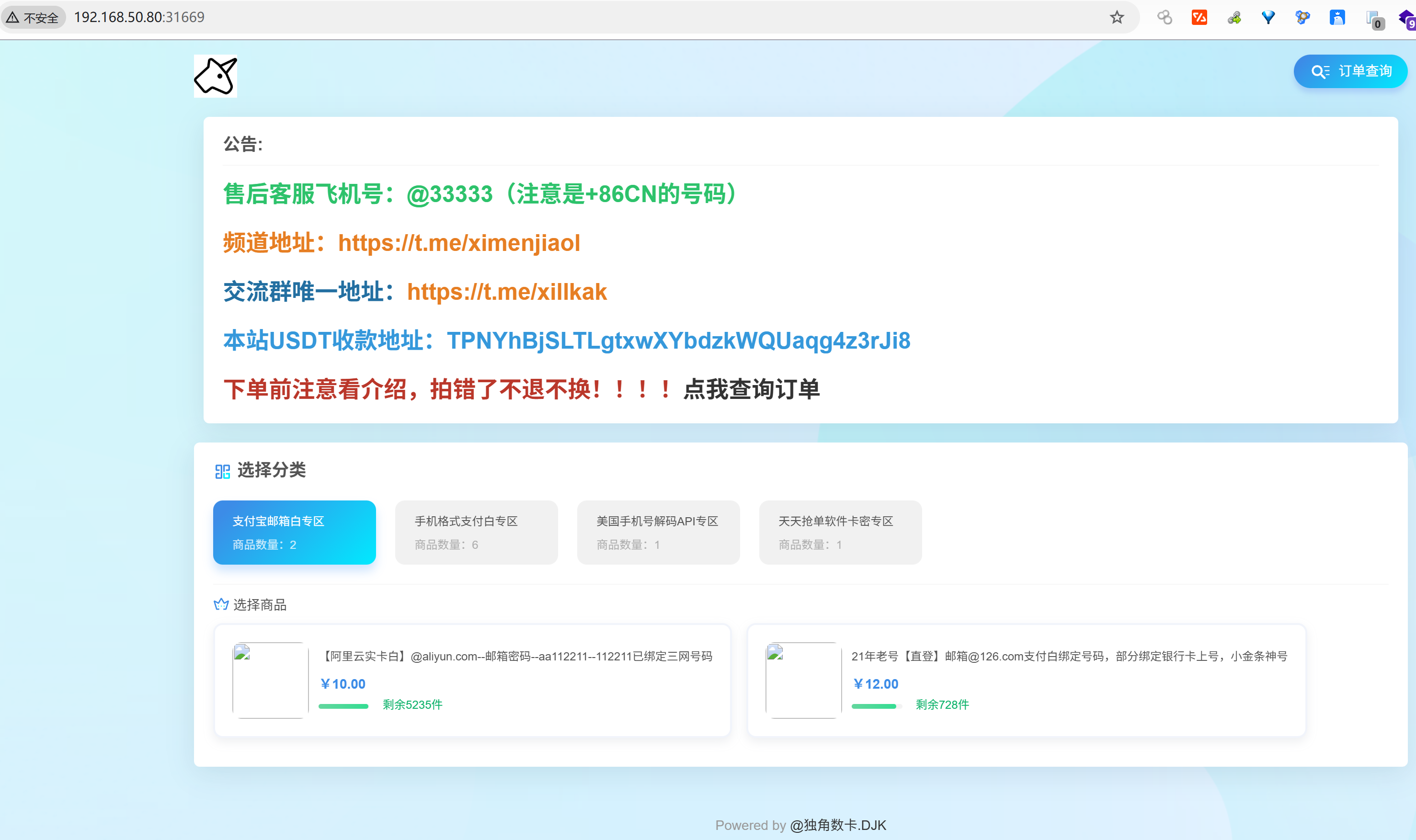Image resolution: width=1416 pixels, height=840 pixels.
Task: Choose the 天天抢单软件卡密专区 category
Action: pos(840,532)
